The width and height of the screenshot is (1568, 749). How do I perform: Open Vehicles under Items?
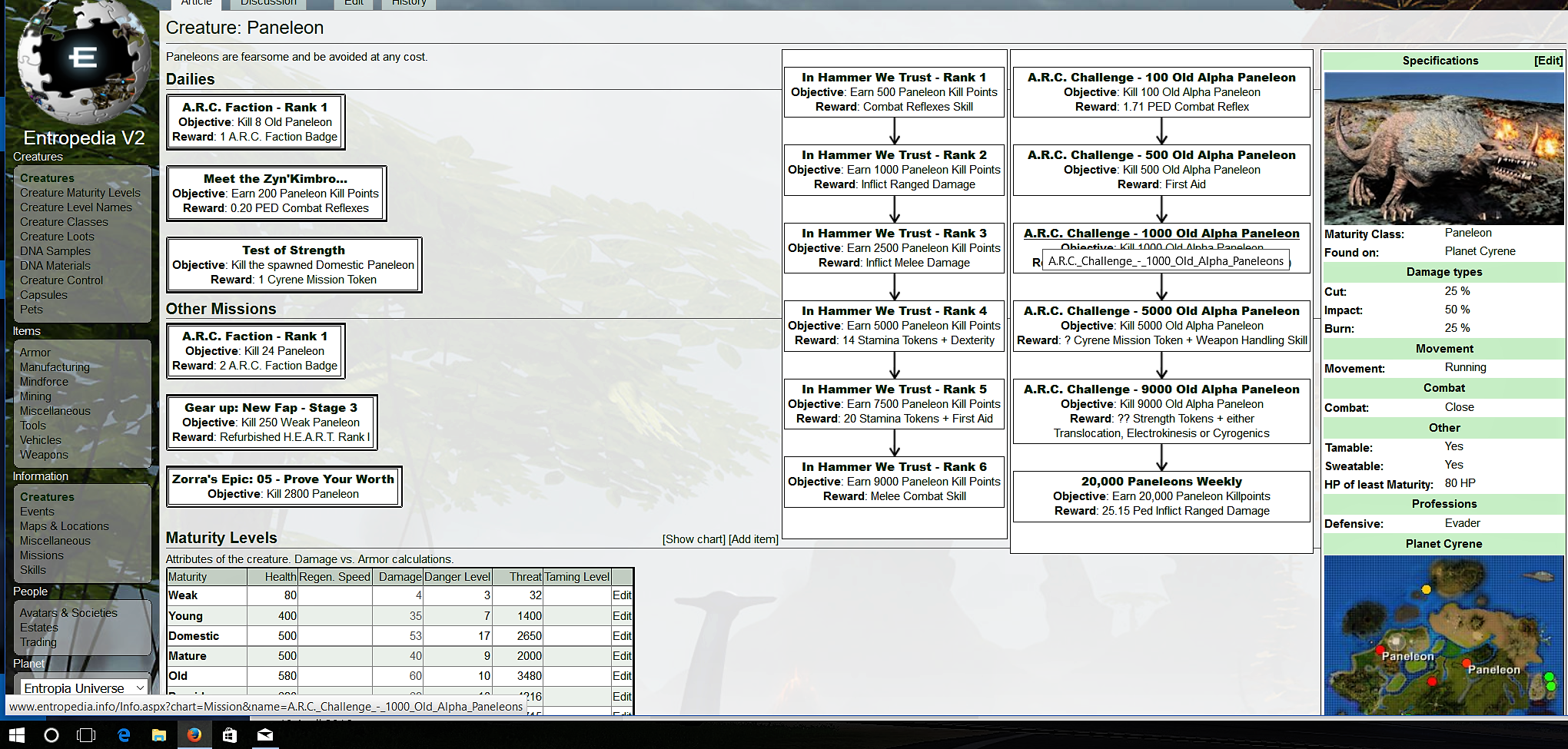click(x=41, y=440)
